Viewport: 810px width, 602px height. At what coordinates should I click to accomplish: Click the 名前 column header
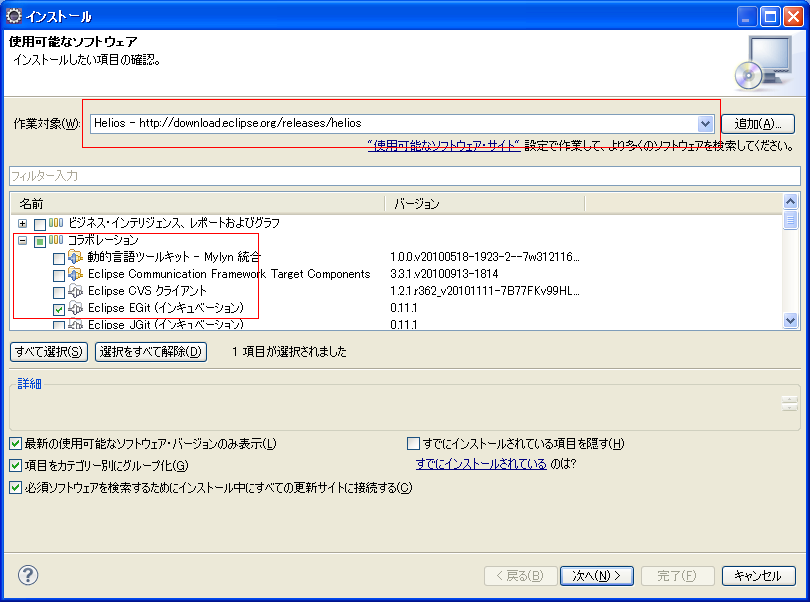point(197,204)
